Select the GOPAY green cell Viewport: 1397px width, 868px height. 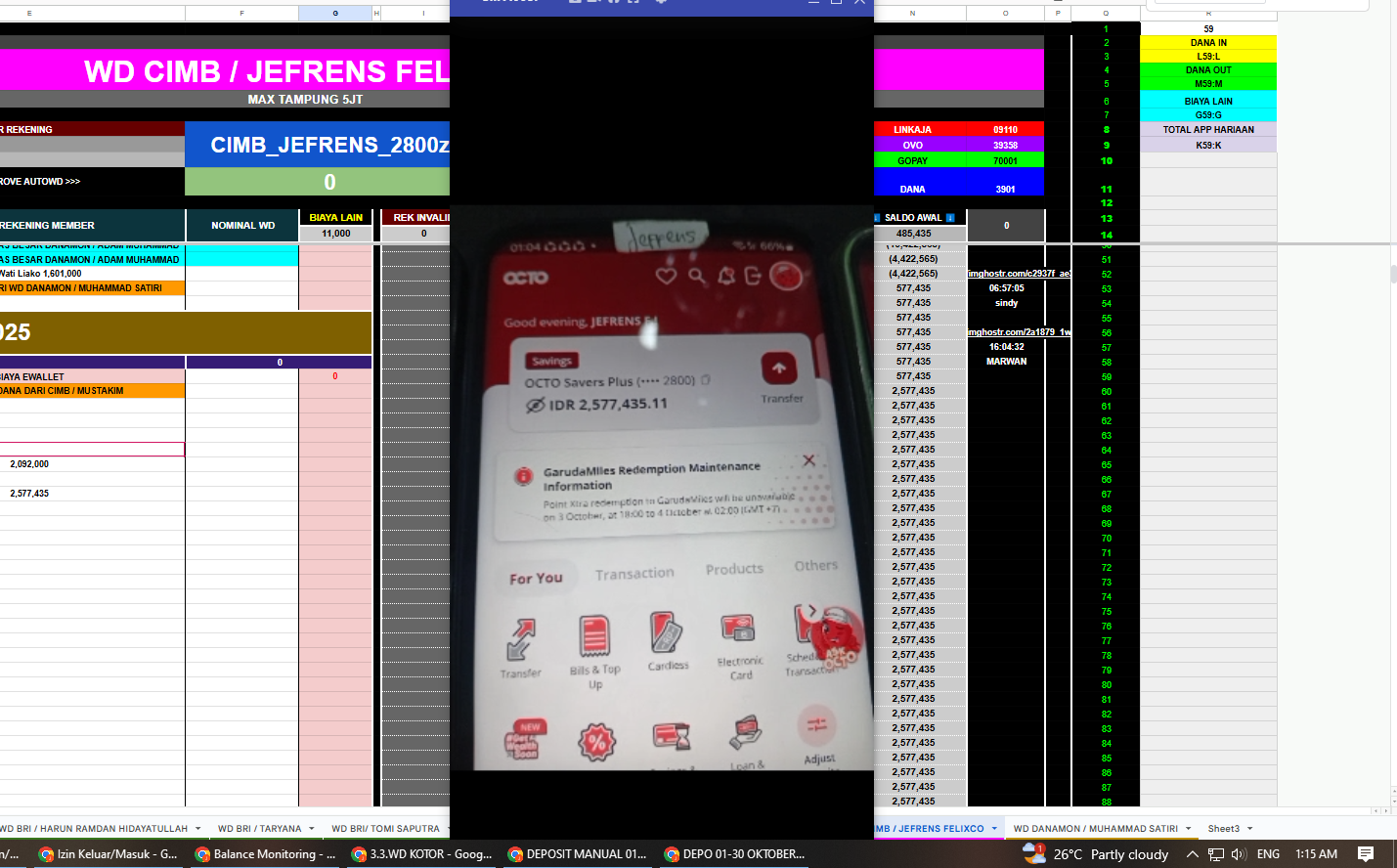point(912,160)
